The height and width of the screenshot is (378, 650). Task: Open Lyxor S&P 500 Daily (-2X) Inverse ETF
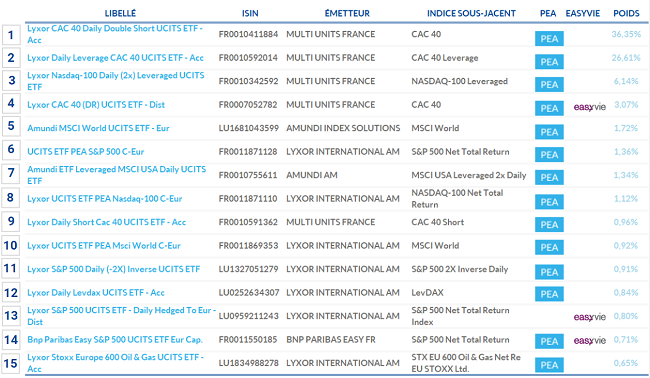point(114,269)
